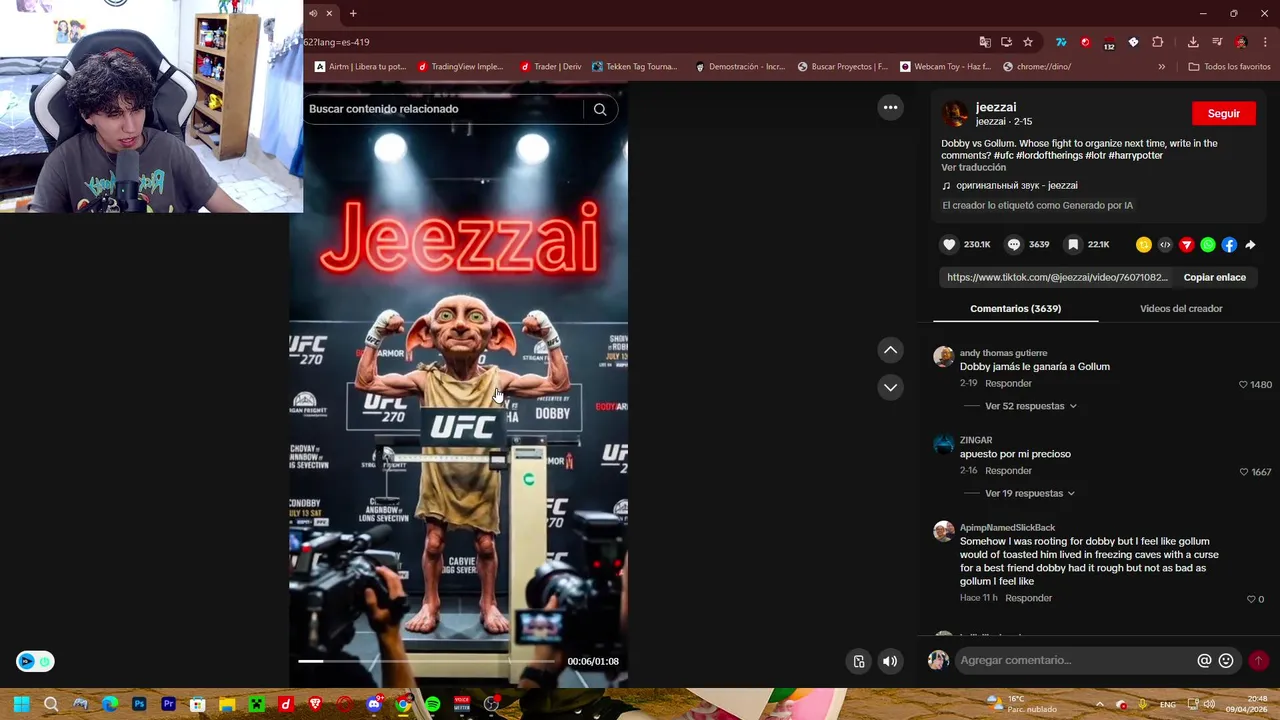The height and width of the screenshot is (720, 1280).
Task: Open browser Downloads icon
Action: point(1193,42)
